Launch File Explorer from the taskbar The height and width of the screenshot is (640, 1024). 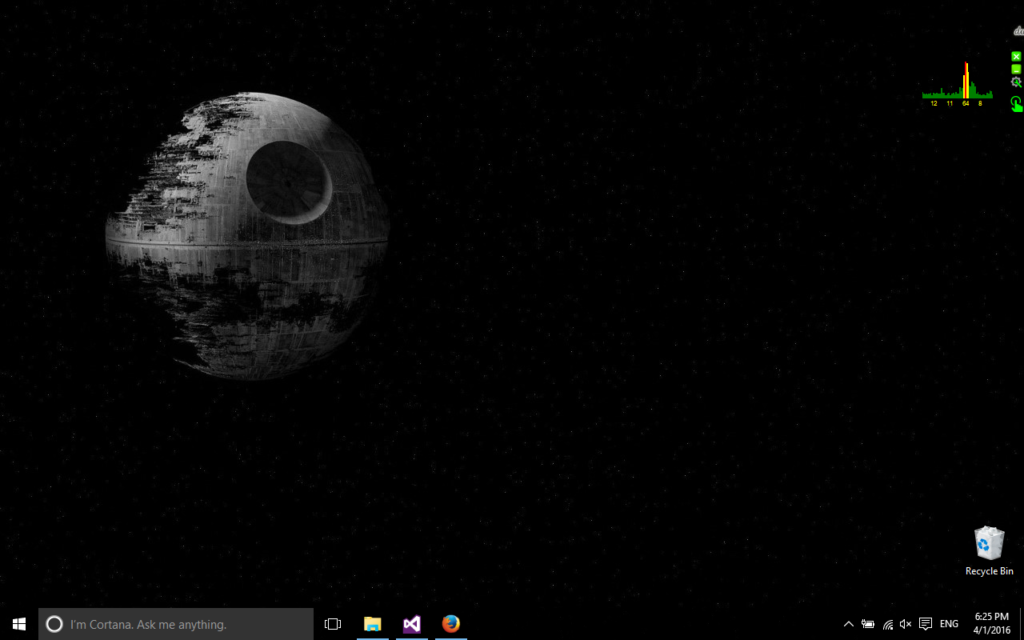372,624
